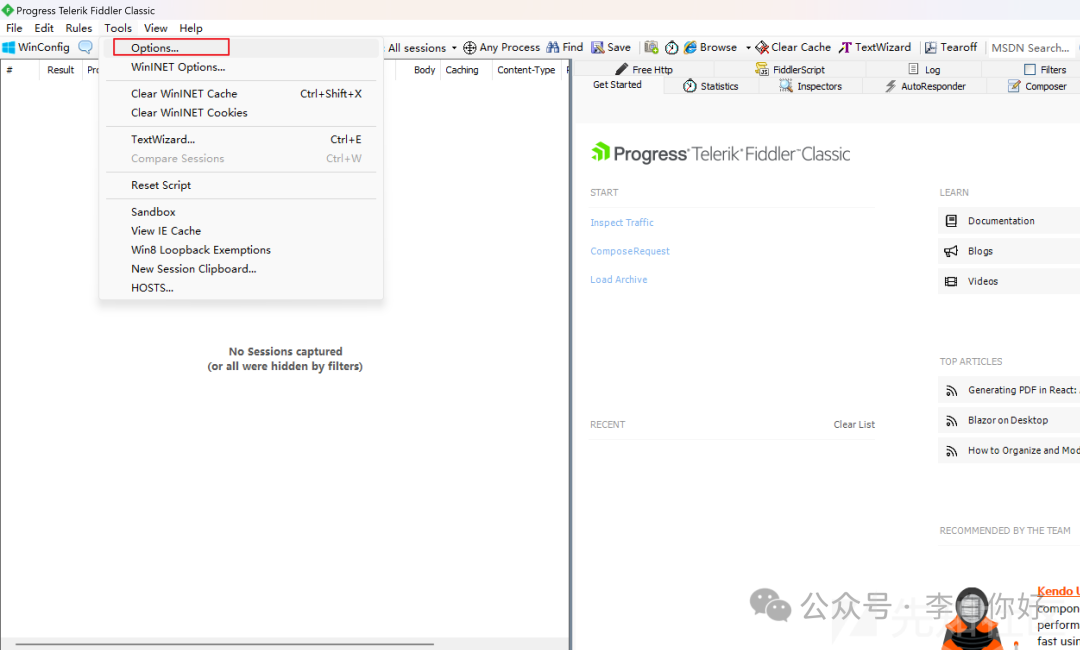Choose WinINET Options... menu entry
Screen dimensions: 1080x650
(x=241, y=67)
